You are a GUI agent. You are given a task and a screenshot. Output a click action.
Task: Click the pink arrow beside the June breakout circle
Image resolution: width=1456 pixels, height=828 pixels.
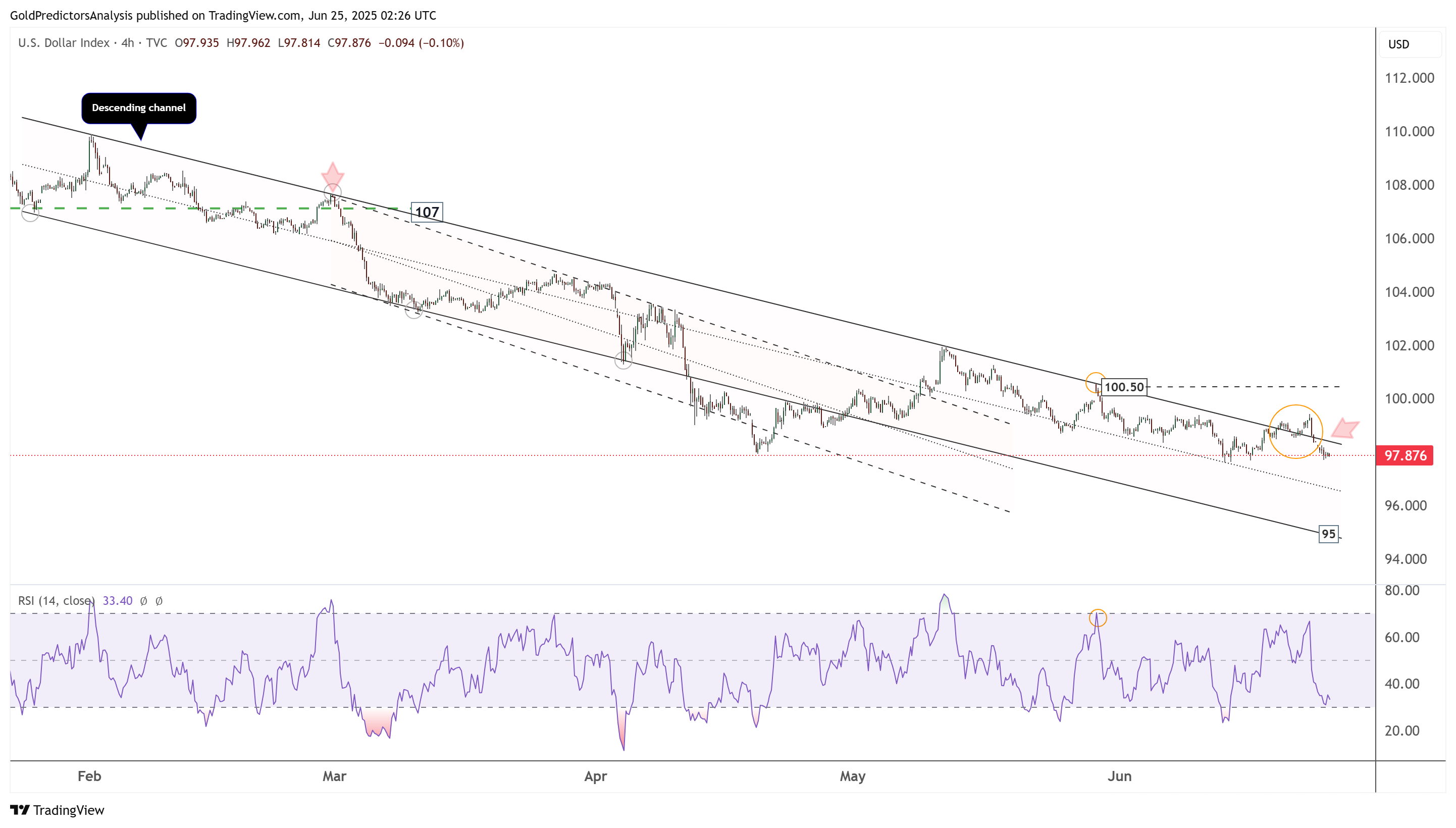point(1344,428)
